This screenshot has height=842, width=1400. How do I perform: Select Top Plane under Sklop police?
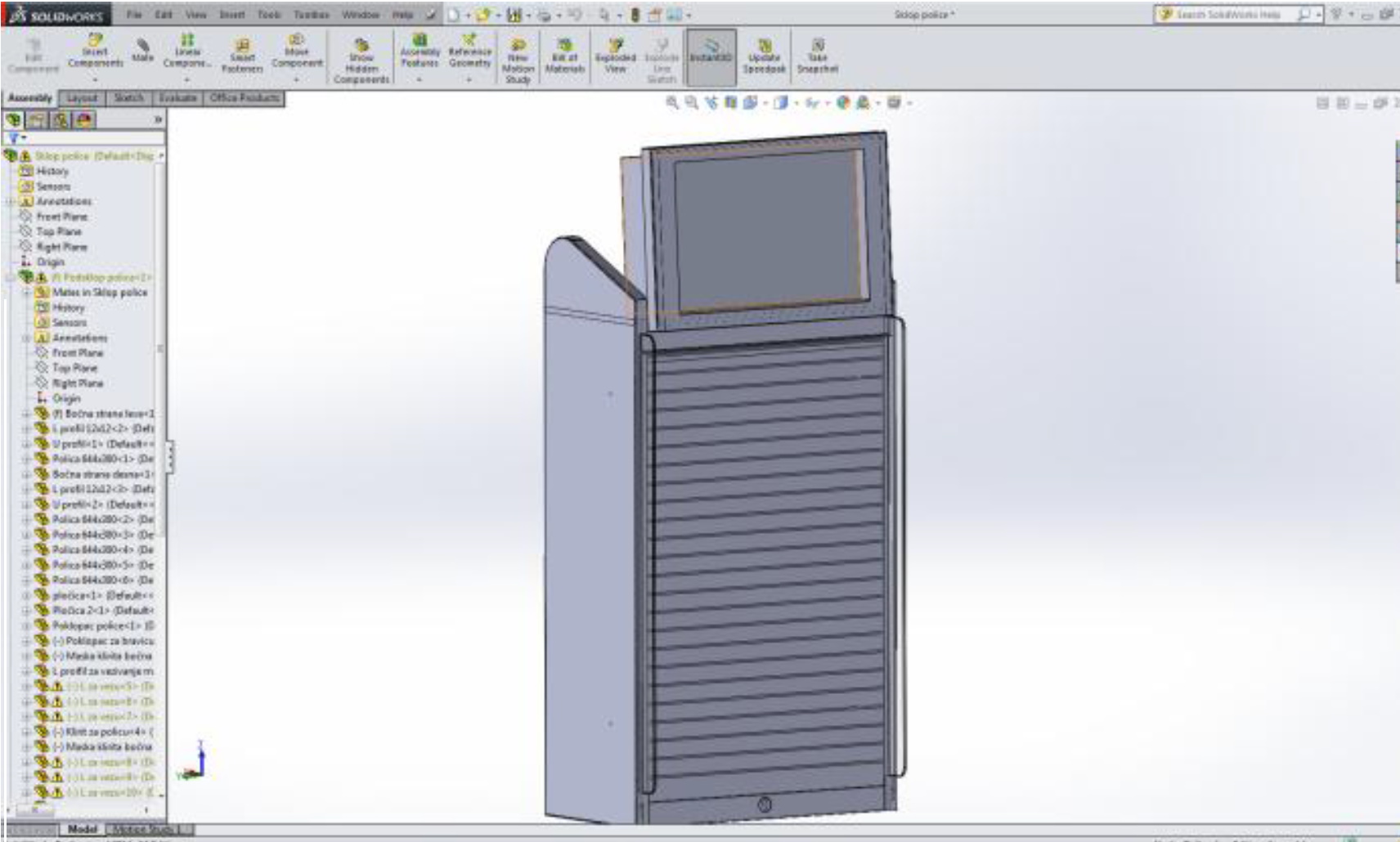tap(59, 232)
